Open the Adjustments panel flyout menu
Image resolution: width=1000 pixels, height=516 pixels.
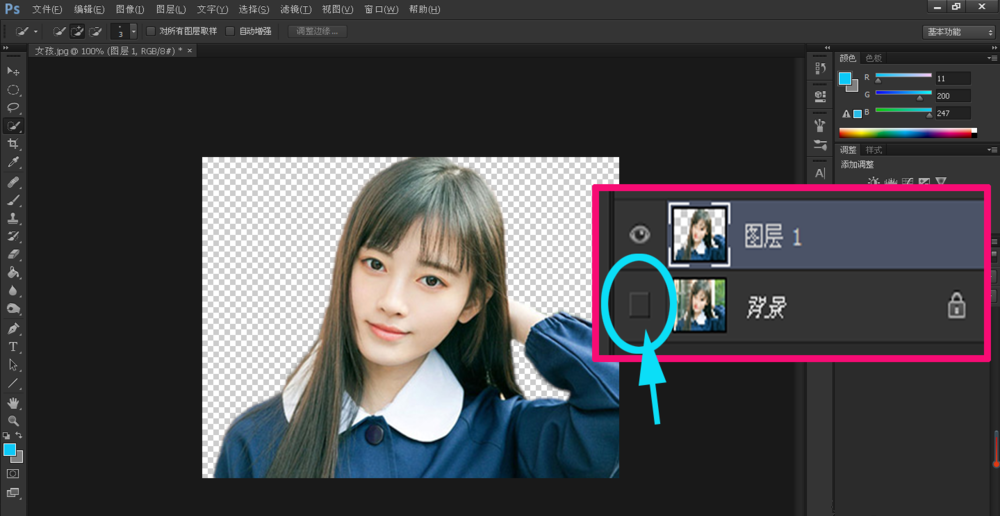pyautogui.click(x=992, y=150)
